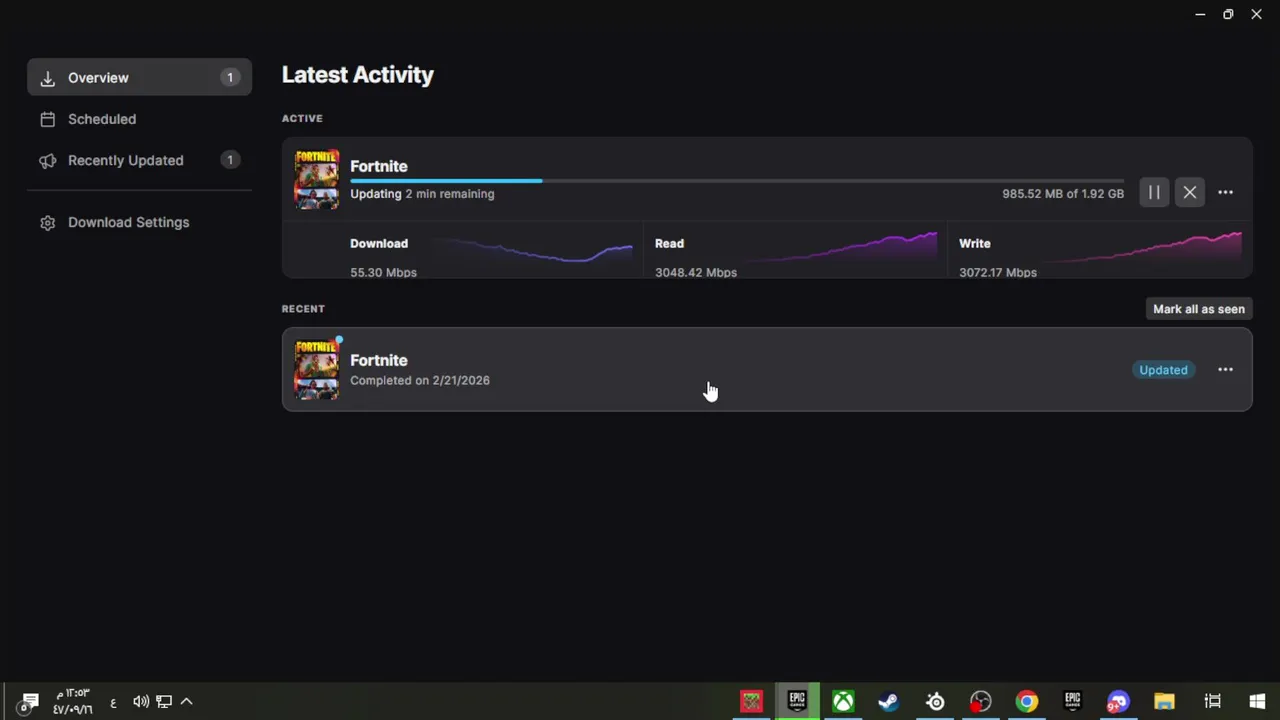Pause the active Fortnite update
Screen dimensions: 1280x720
coord(1154,193)
